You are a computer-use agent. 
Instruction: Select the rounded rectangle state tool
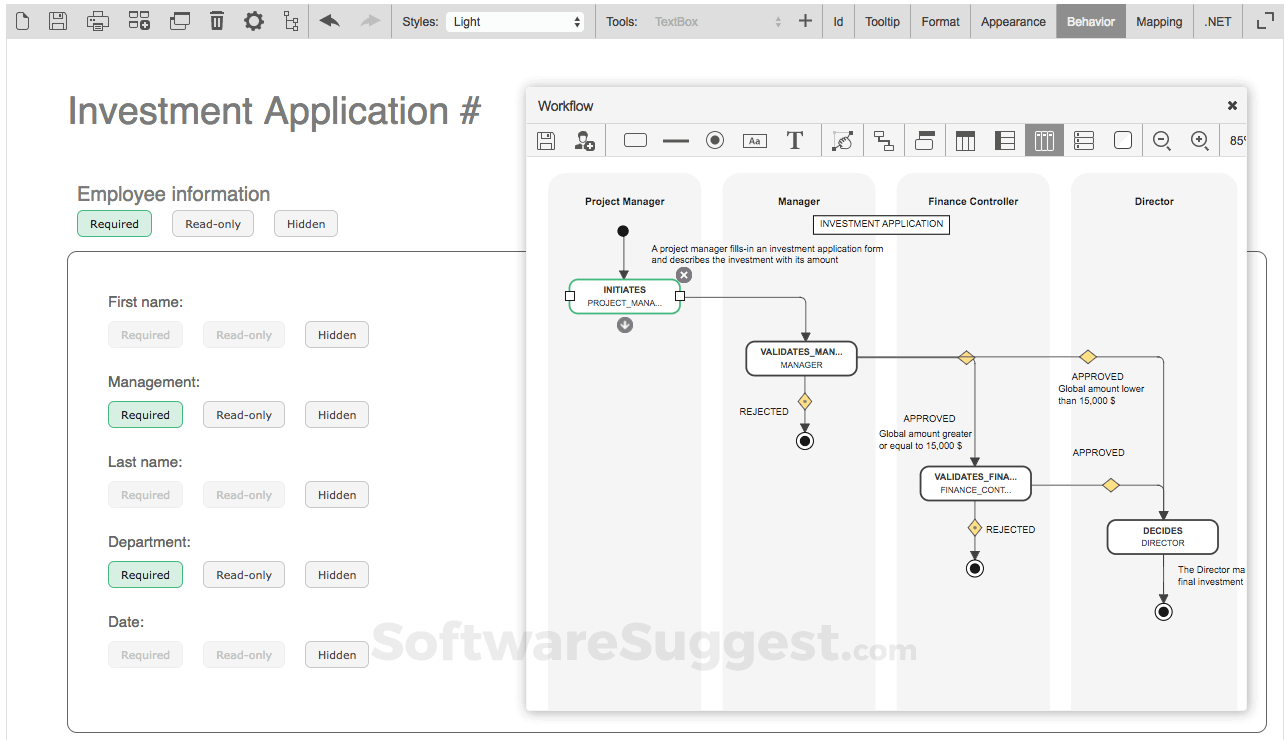click(634, 140)
